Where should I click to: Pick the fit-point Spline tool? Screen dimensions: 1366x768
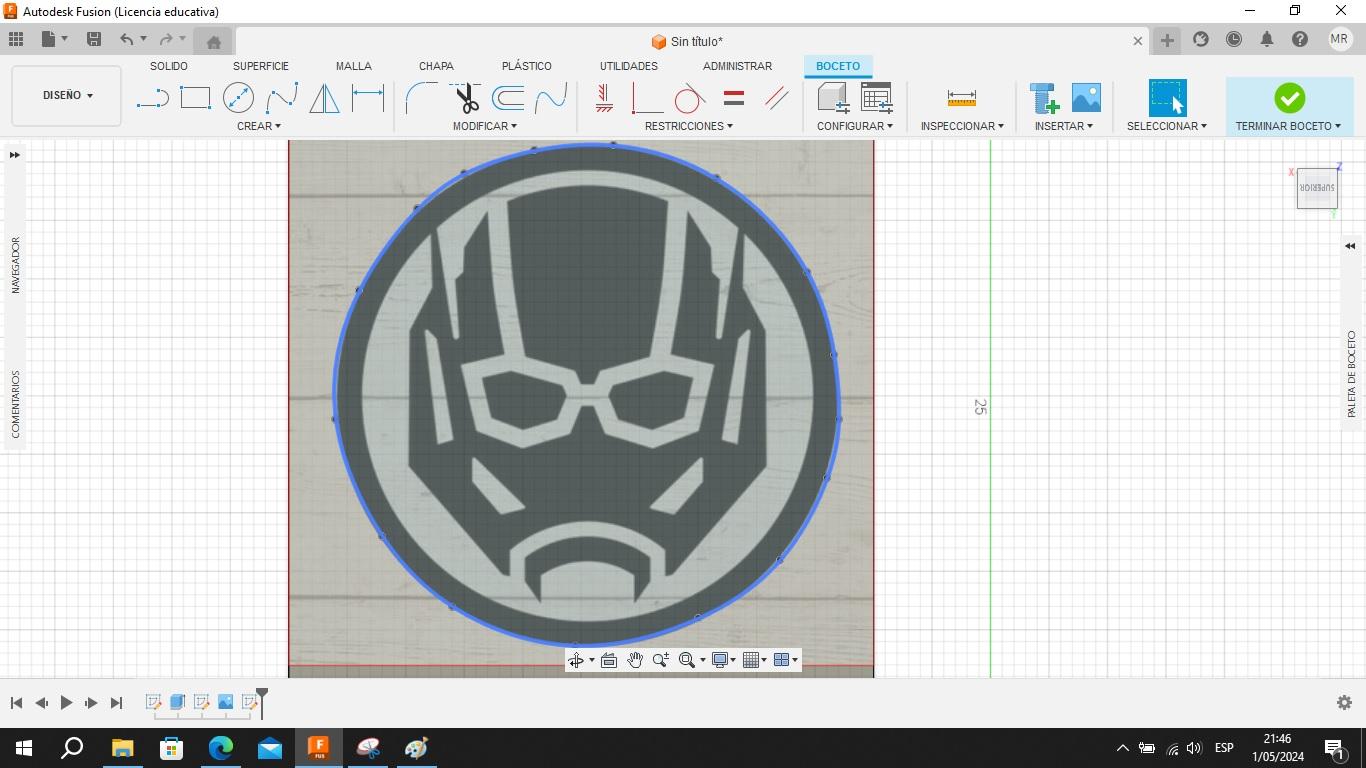coord(282,98)
